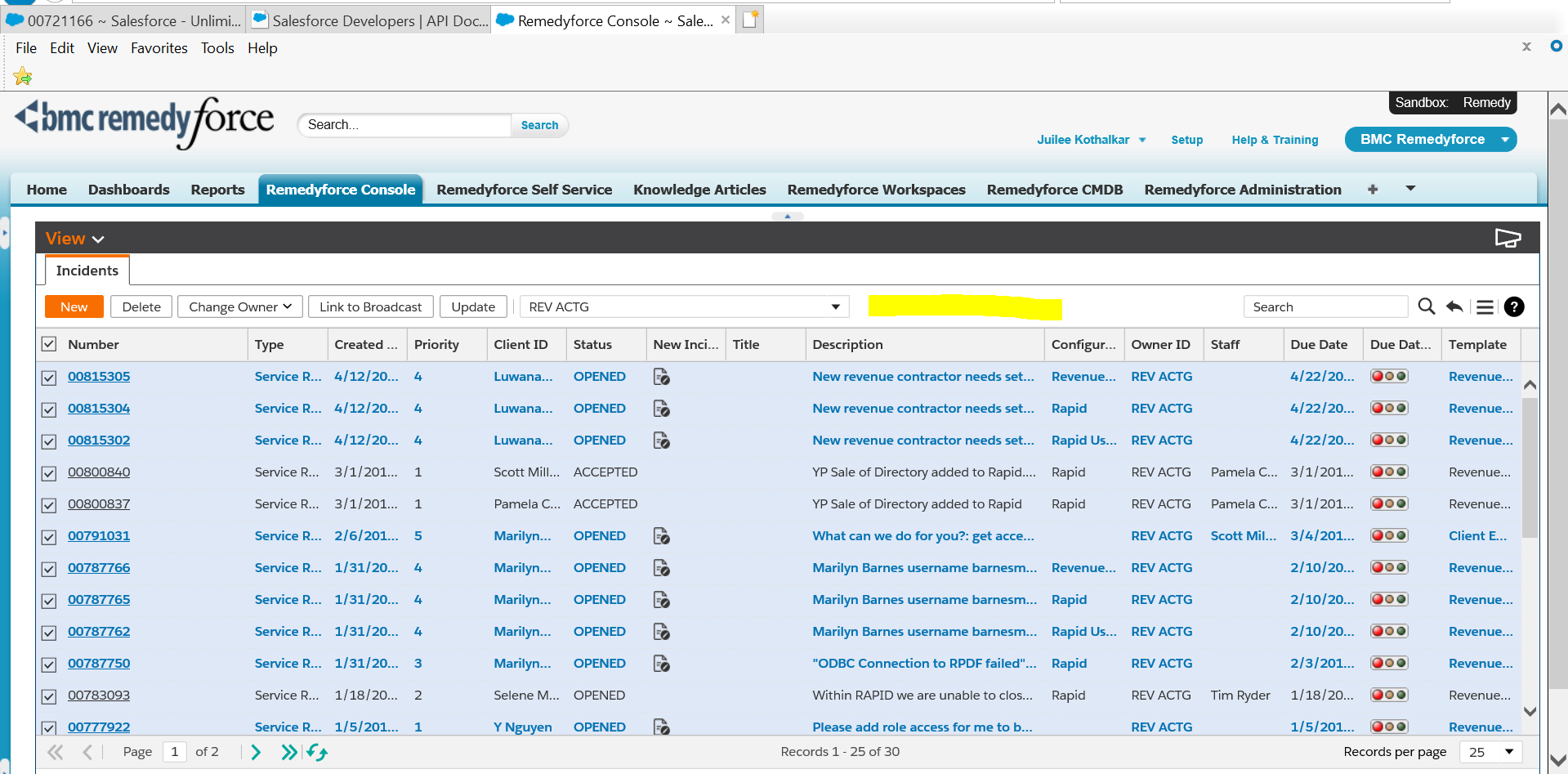Toggle the select-all checkbox in header
The height and width of the screenshot is (774, 1568).
[49, 344]
